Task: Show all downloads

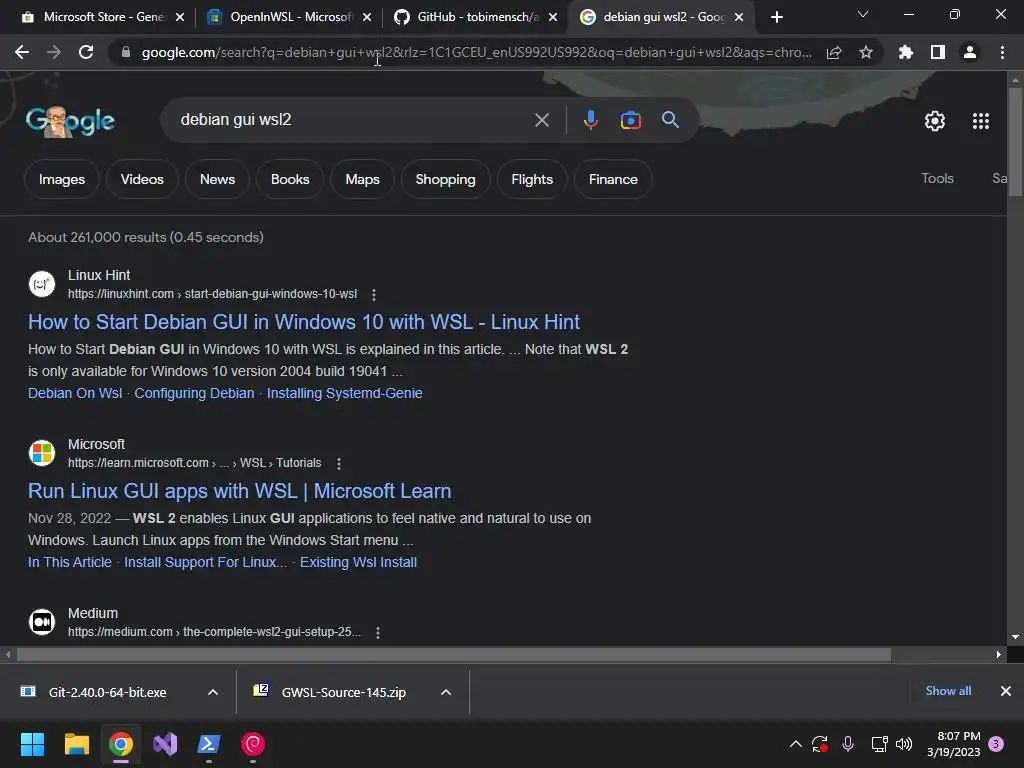Action: [x=948, y=691]
